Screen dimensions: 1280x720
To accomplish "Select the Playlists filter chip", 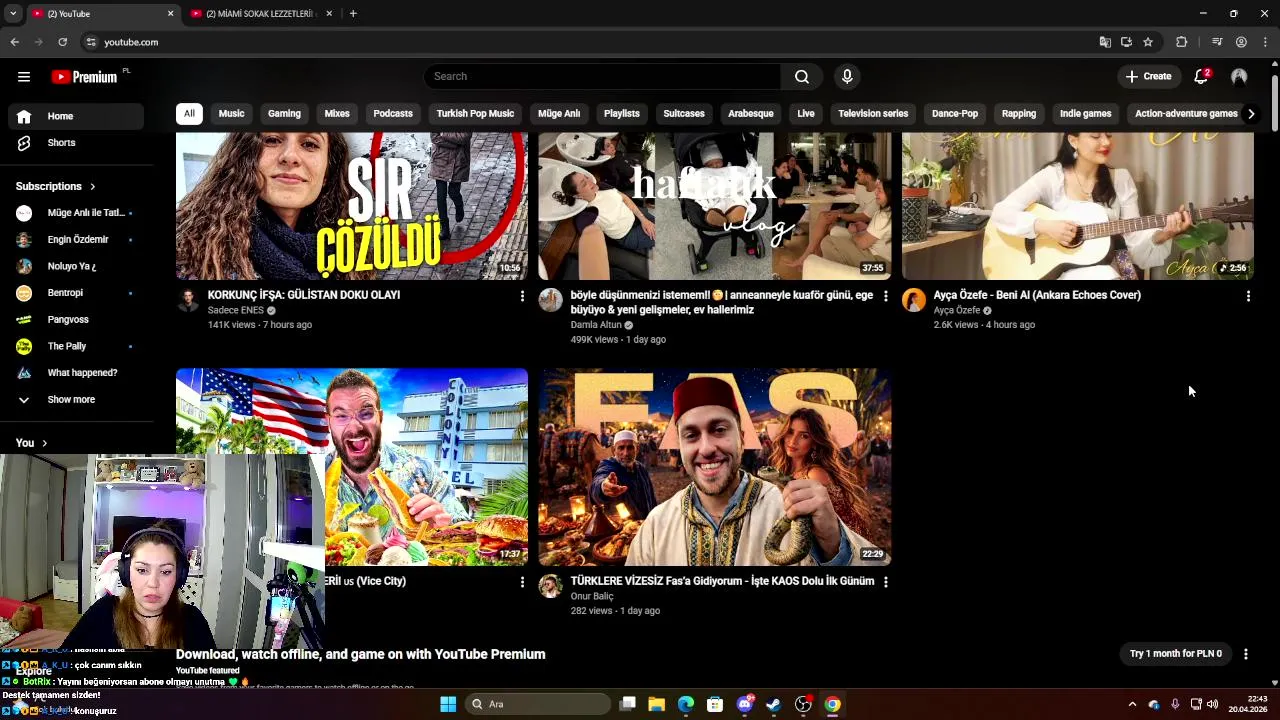I will pyautogui.click(x=621, y=114).
